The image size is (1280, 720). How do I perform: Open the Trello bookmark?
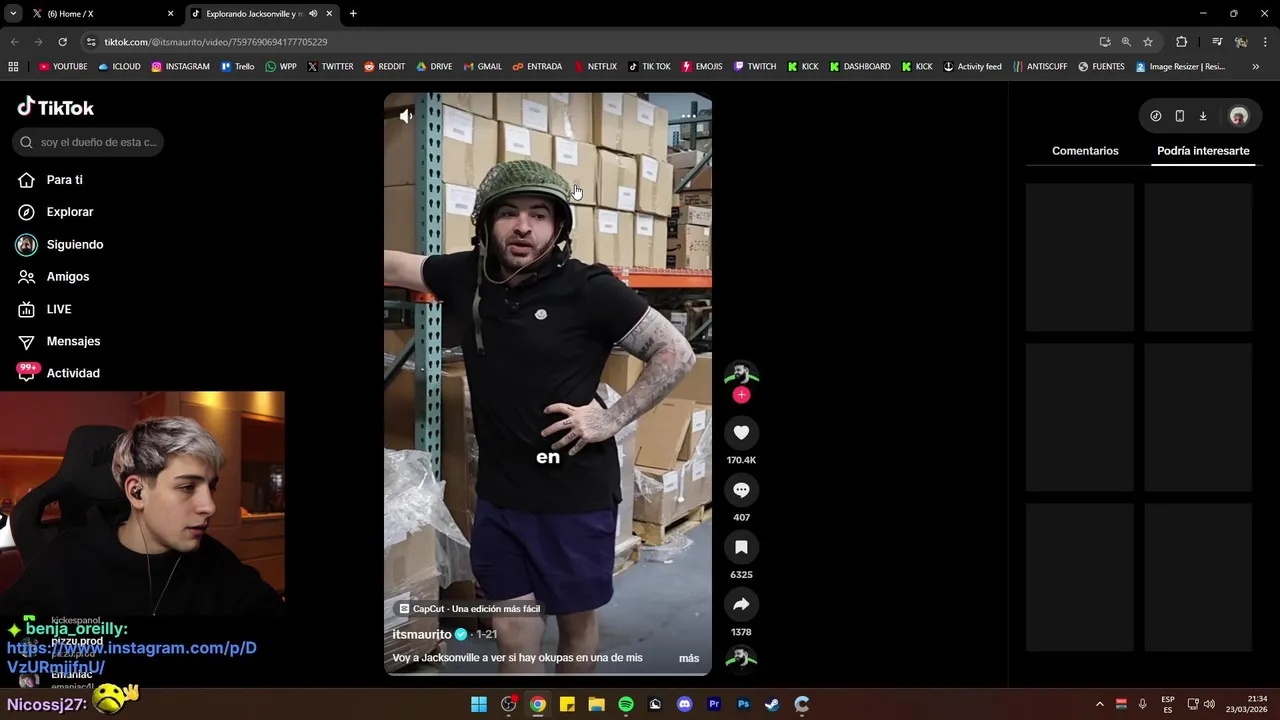point(238,67)
